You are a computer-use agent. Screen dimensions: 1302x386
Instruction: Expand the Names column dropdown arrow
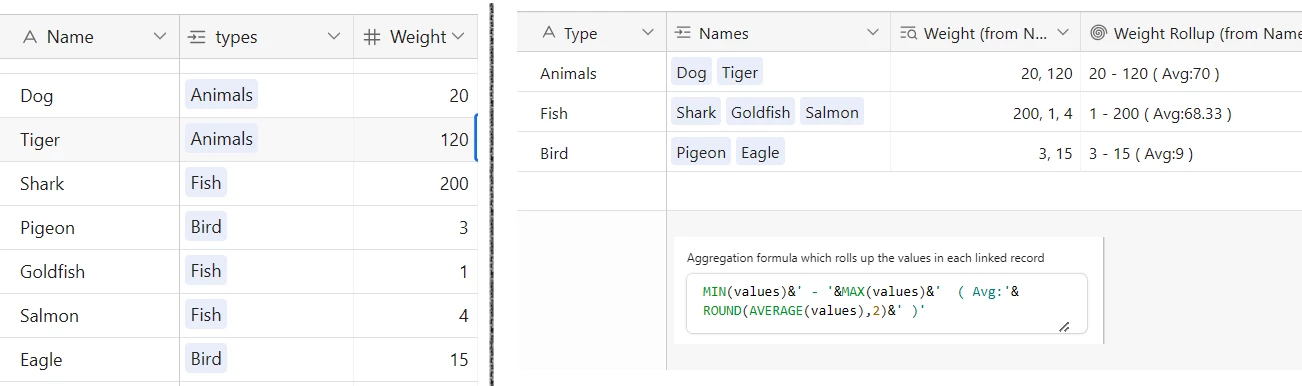click(871, 33)
